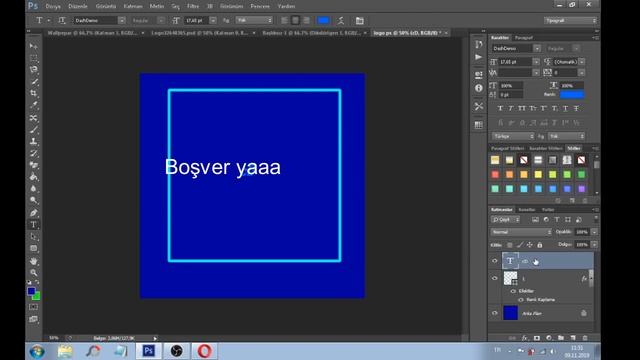Screen dimensions: 640x360
Task: Open font size dropdown in options bar
Action: pos(213,20)
